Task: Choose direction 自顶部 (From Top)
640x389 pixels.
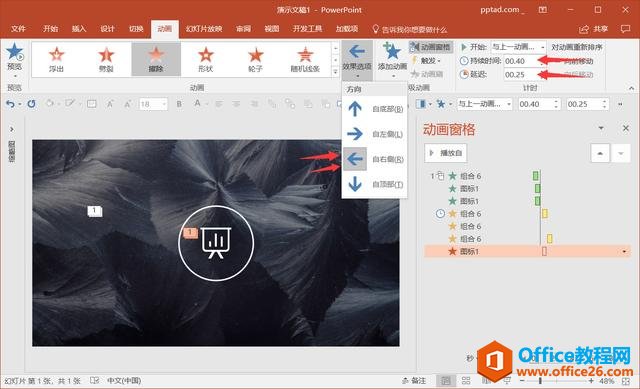Action: (374, 184)
